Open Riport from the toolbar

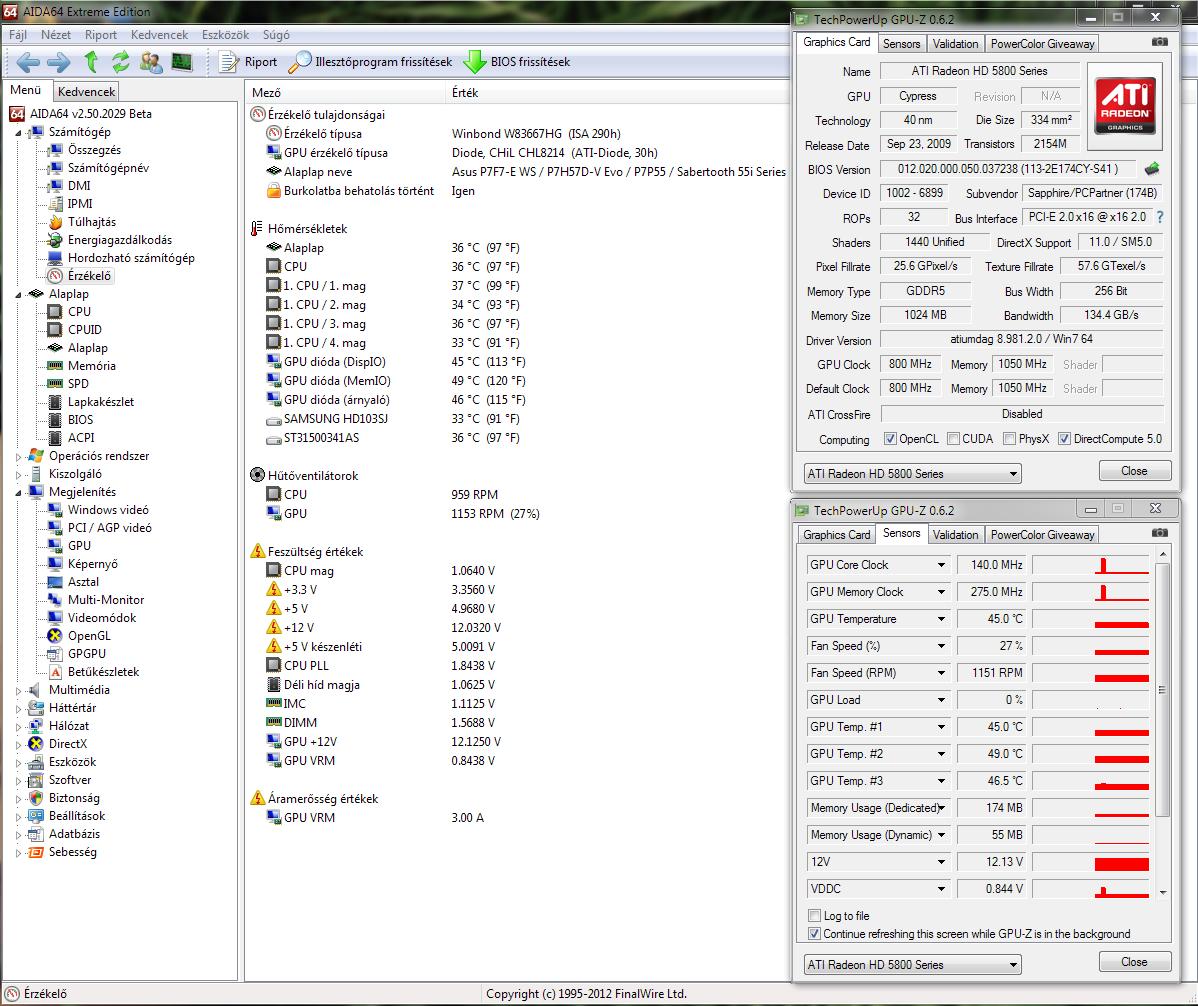pyautogui.click(x=248, y=62)
